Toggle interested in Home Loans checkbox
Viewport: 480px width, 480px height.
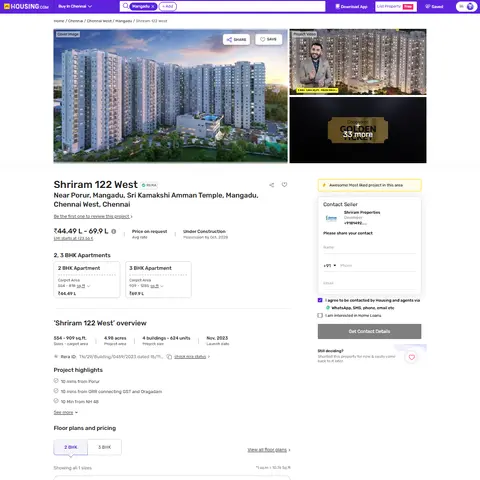click(x=320, y=315)
